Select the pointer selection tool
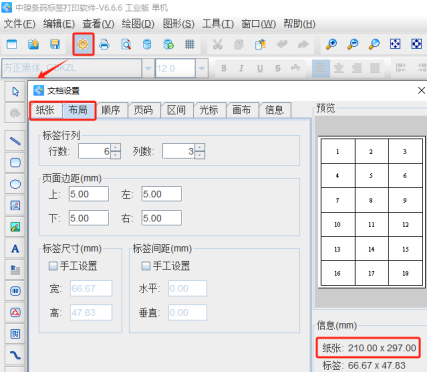The image size is (428, 372). 15,91
